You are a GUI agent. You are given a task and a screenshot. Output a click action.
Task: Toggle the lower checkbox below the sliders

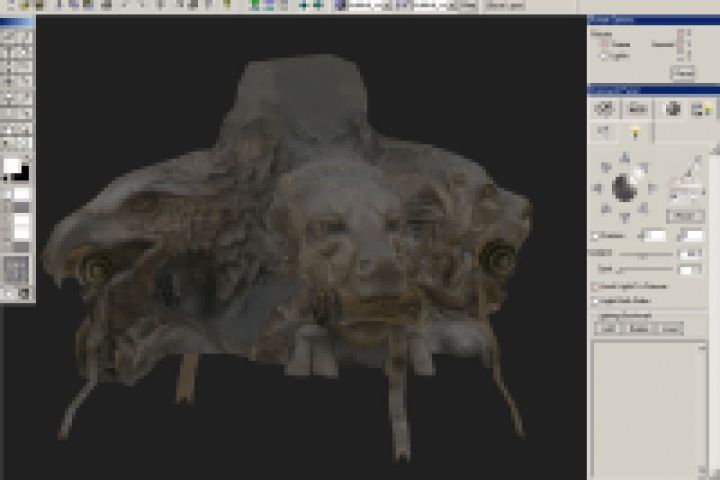(595, 301)
